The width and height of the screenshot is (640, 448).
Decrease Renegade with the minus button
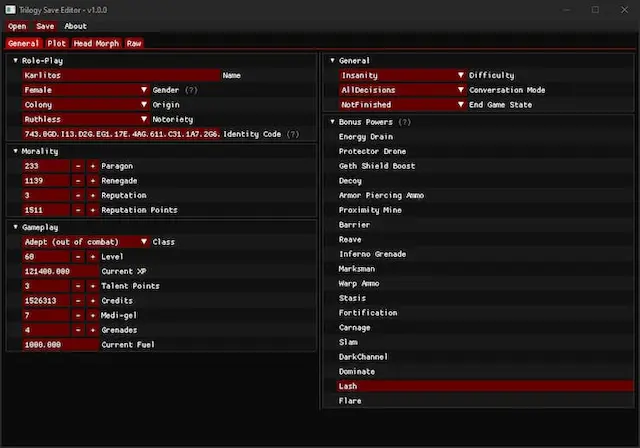coord(78,180)
